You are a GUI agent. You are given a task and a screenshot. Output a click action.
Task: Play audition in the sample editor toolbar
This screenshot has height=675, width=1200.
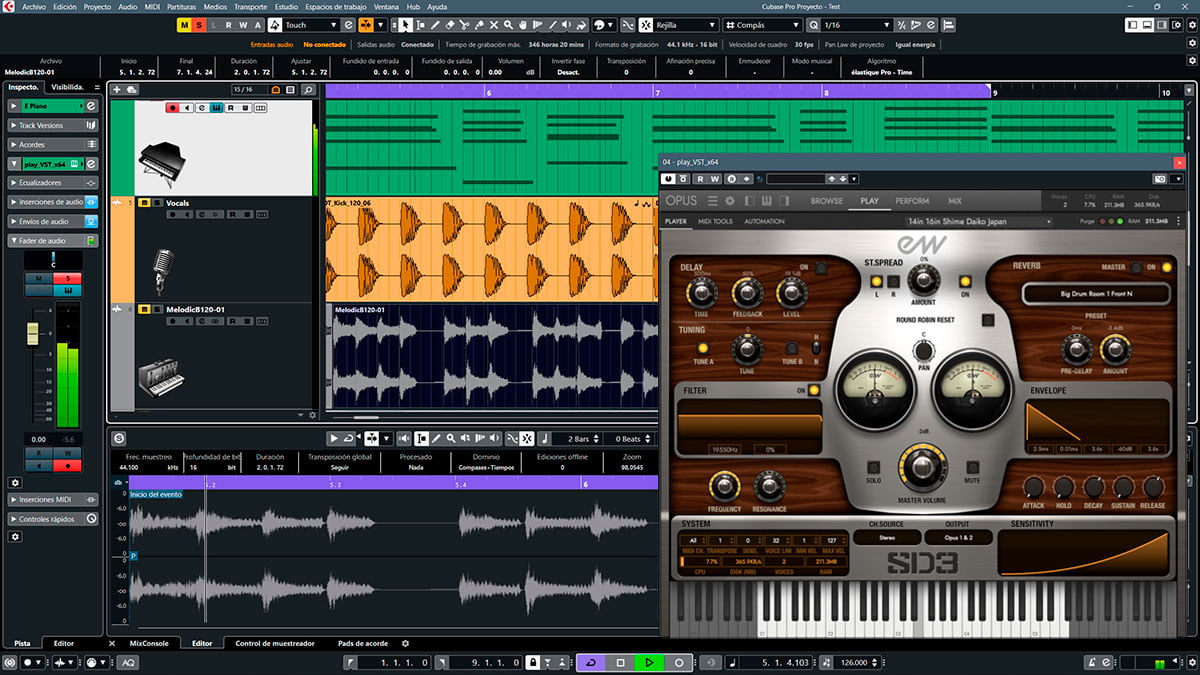point(334,438)
